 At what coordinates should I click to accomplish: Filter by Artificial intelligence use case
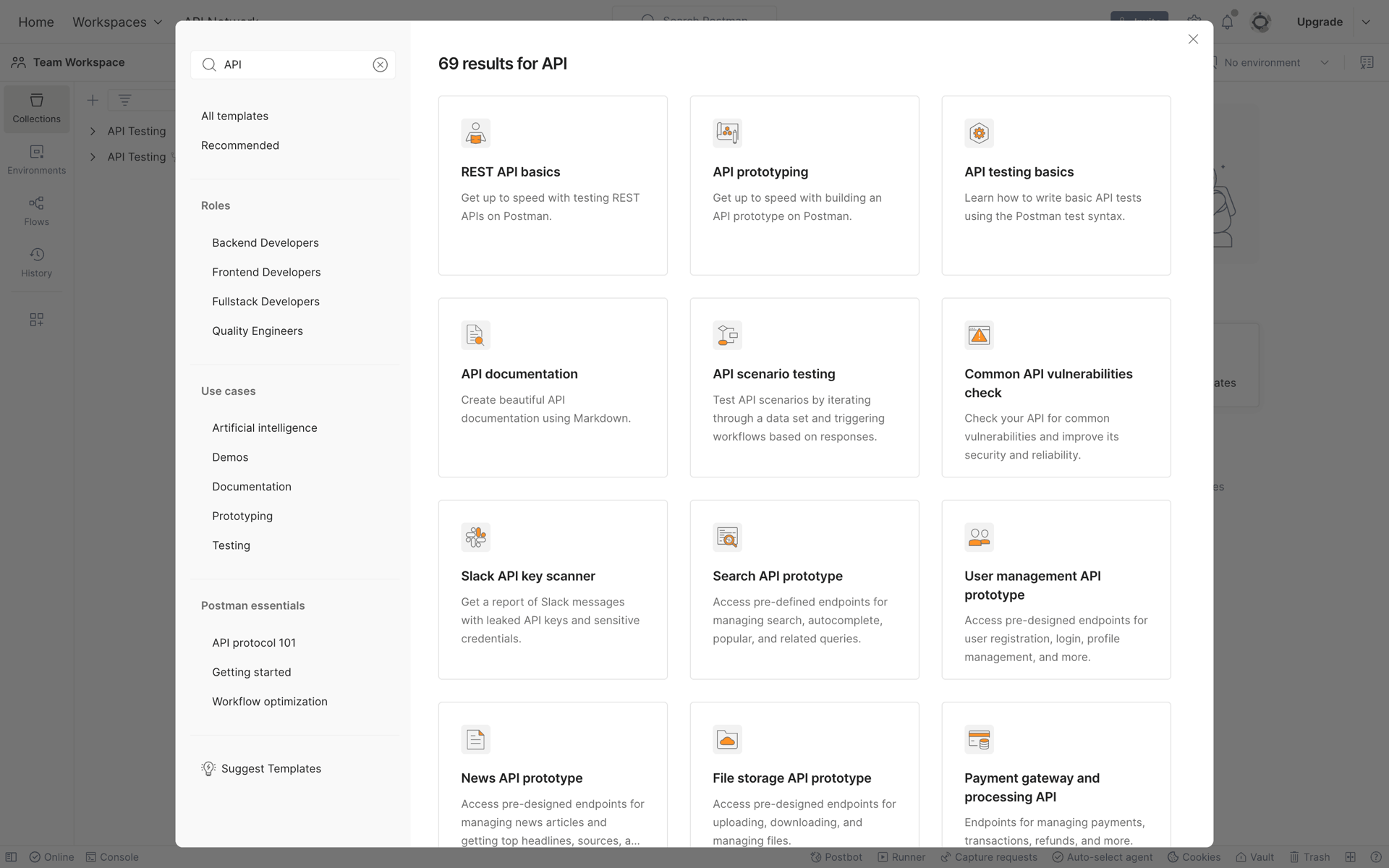[x=265, y=427]
